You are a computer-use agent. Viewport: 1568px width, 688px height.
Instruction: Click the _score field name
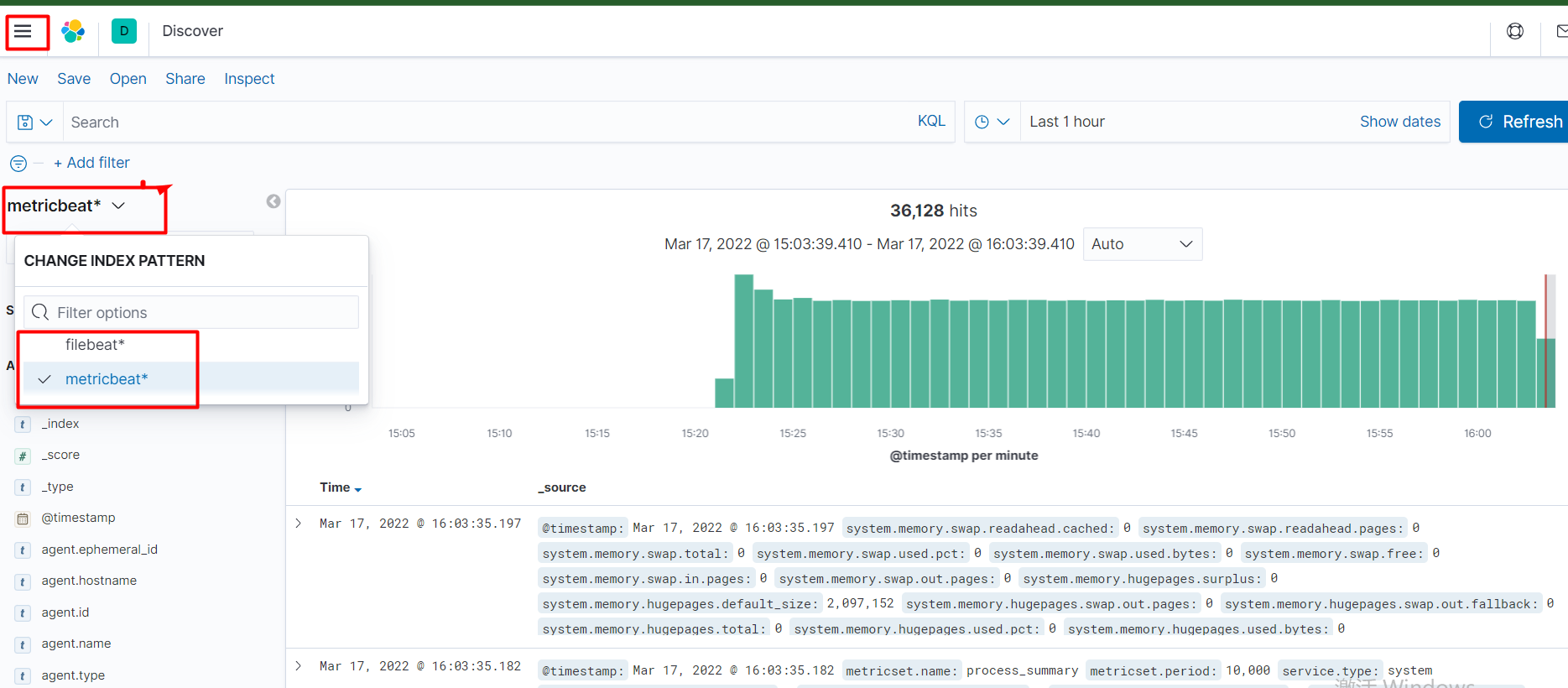(x=60, y=455)
